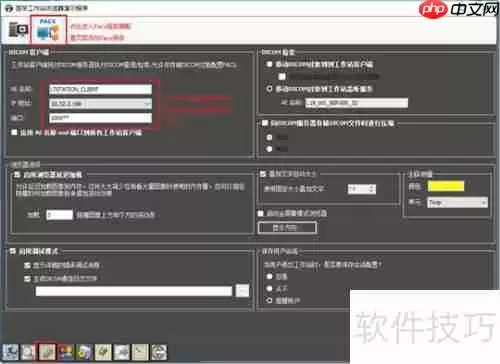Select the gray disc icon in bottom toolbar
The height and width of the screenshot is (364, 500).
(x=28, y=352)
